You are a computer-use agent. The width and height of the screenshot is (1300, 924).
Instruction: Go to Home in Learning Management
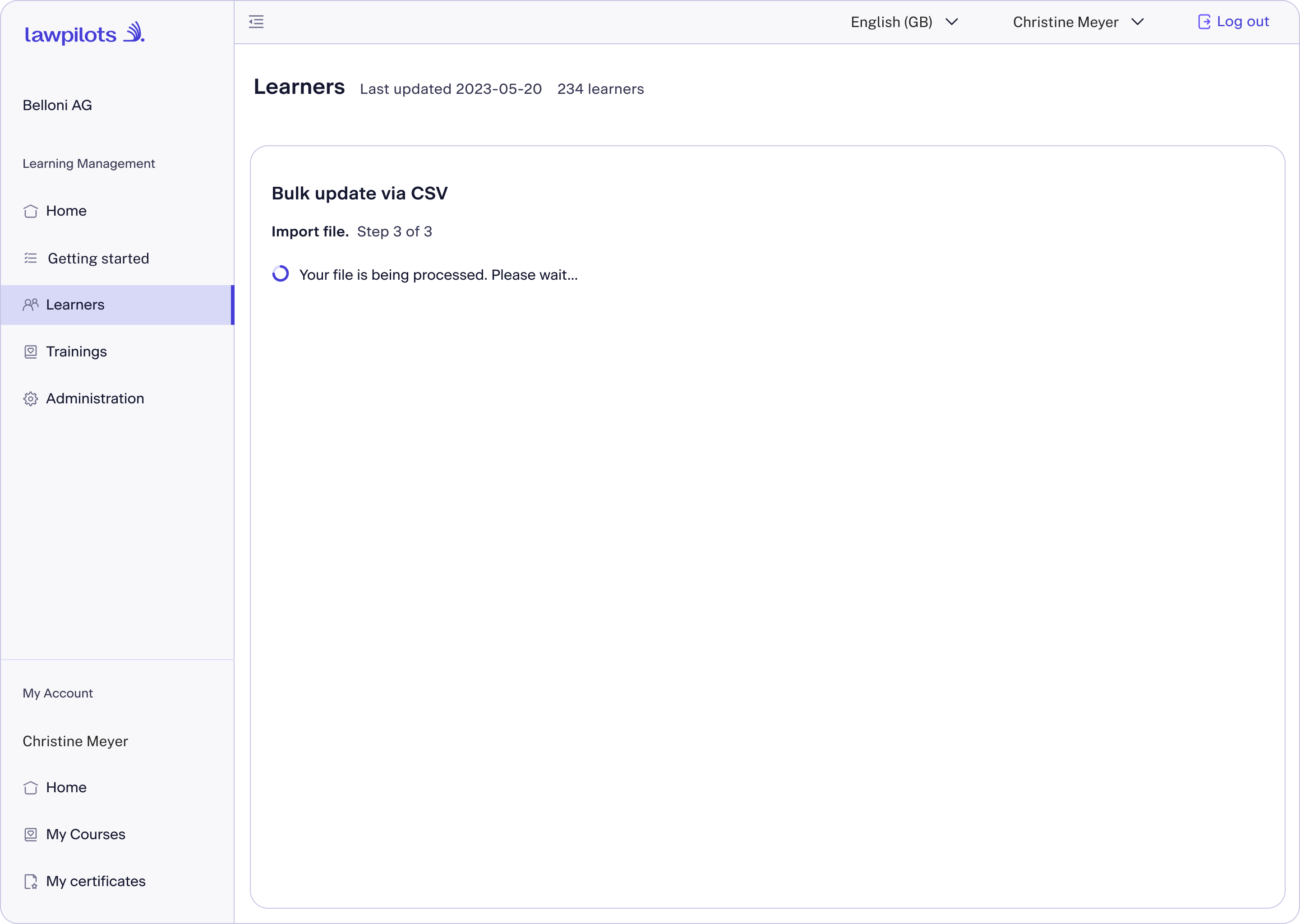(117, 211)
